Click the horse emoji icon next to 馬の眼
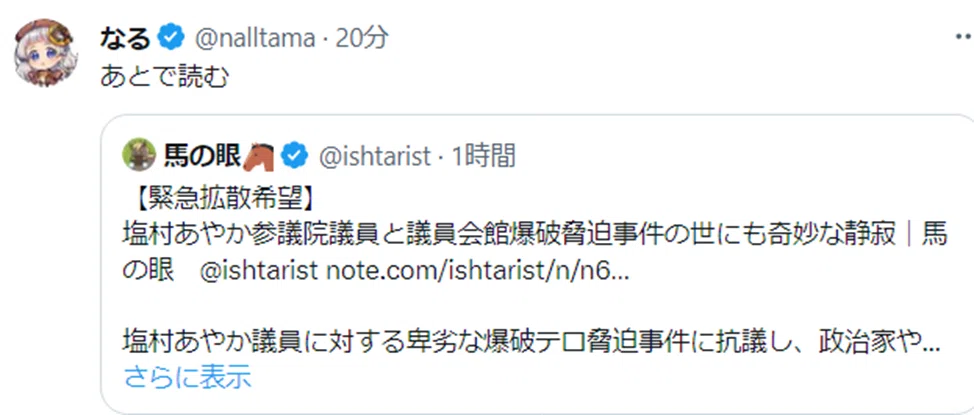Screen dimensions: 974x415 (x=258, y=157)
